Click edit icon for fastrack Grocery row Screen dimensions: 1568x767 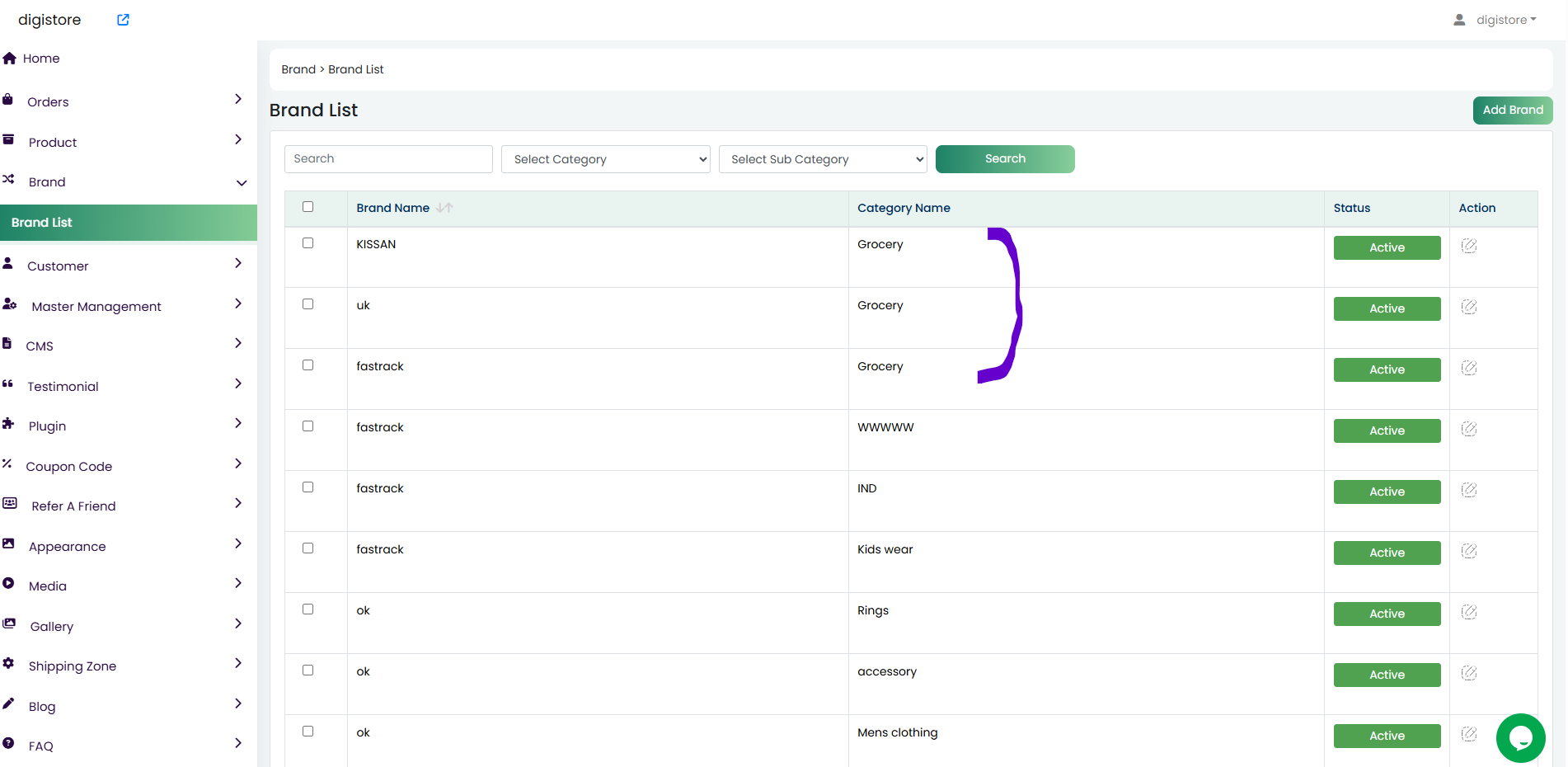1469,368
